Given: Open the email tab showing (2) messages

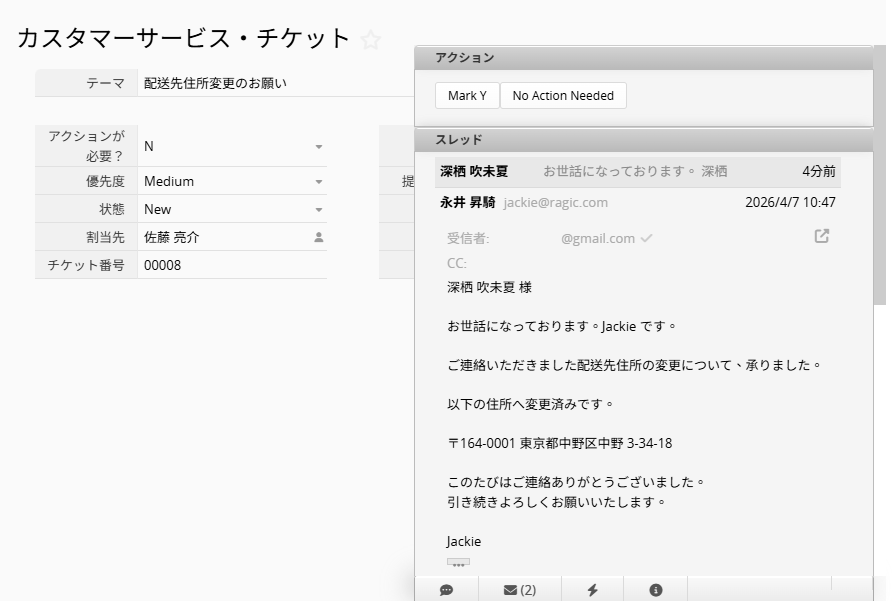Looking at the screenshot, I should 520,590.
